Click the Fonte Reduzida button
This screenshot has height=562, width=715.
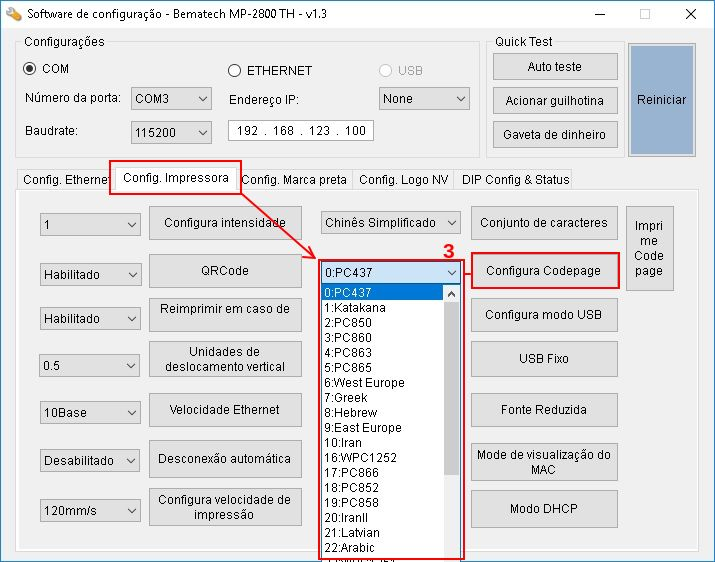pyautogui.click(x=544, y=410)
